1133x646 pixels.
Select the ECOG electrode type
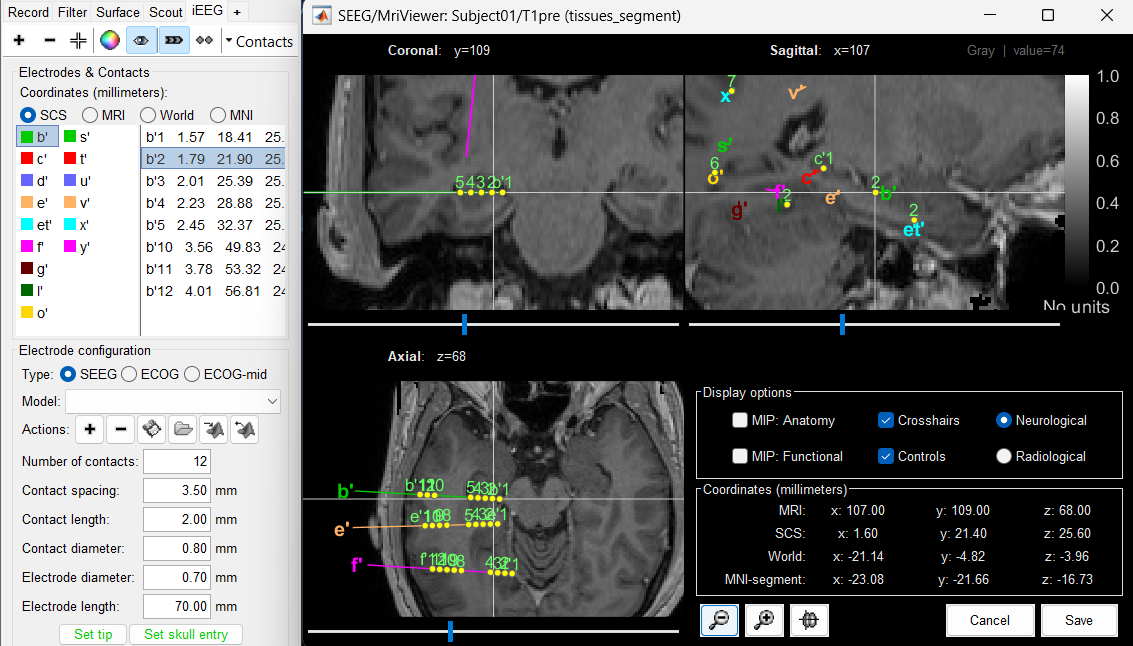point(129,375)
